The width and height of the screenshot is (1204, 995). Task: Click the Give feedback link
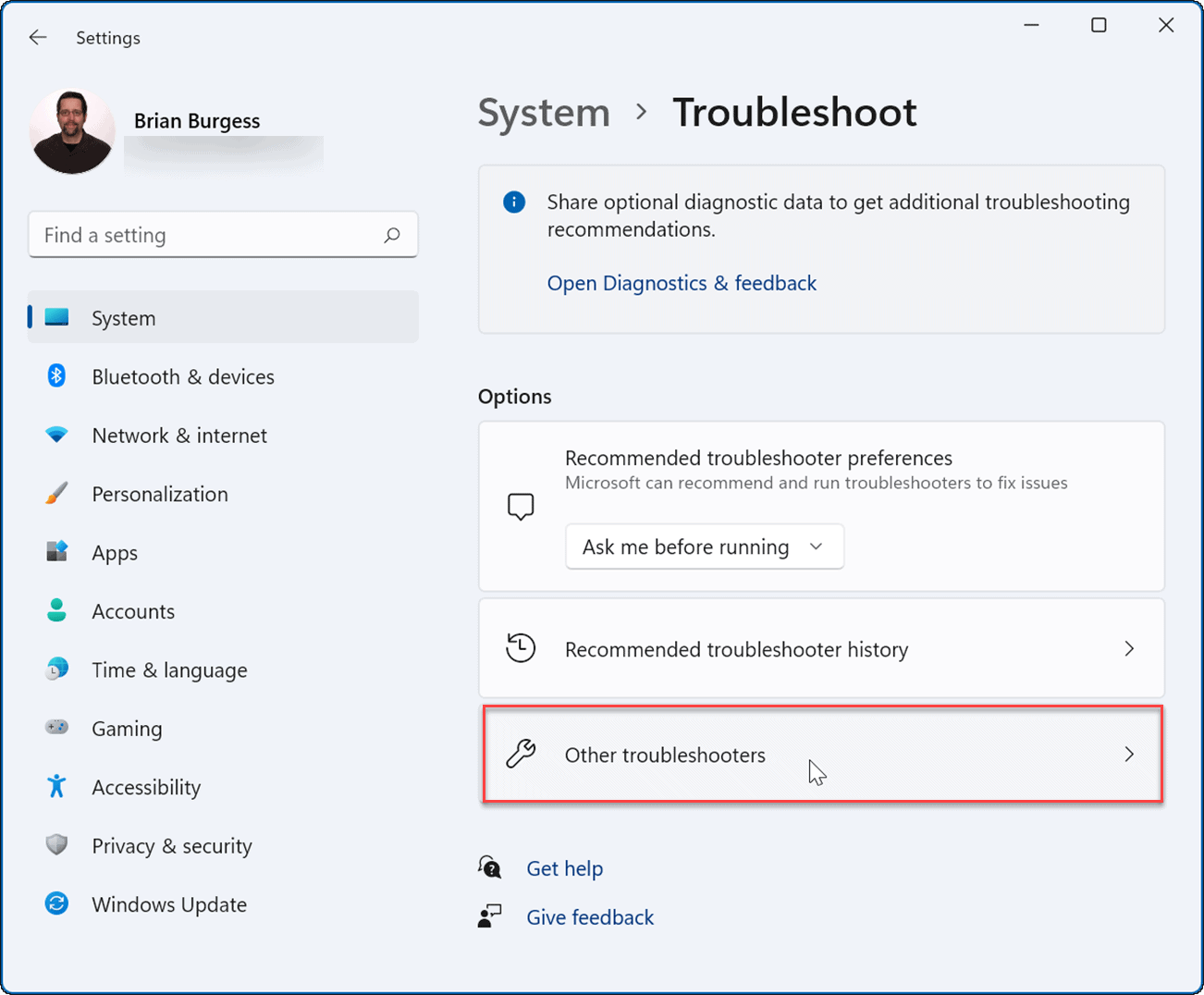point(590,917)
